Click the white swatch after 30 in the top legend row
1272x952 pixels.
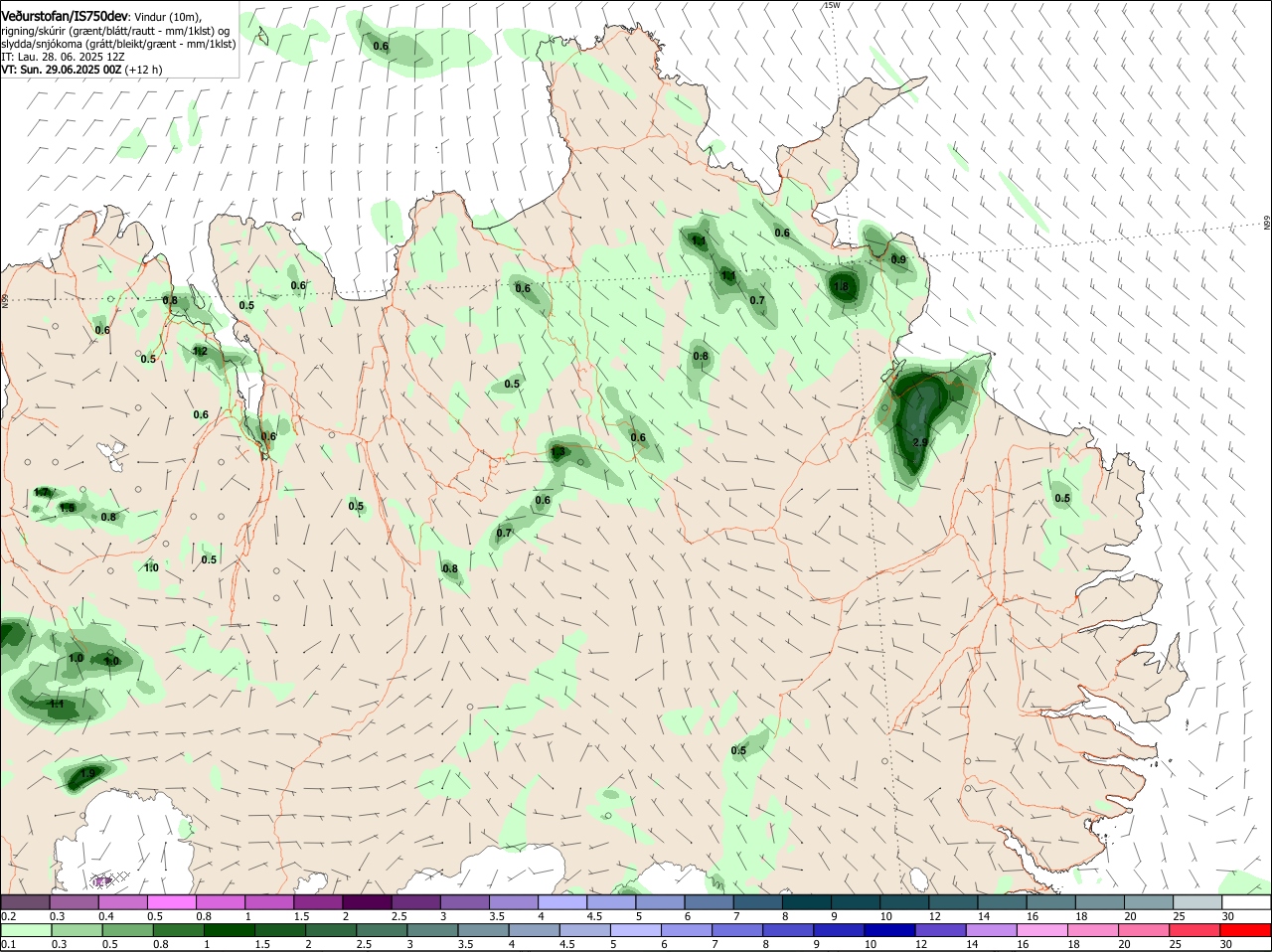1247,902
